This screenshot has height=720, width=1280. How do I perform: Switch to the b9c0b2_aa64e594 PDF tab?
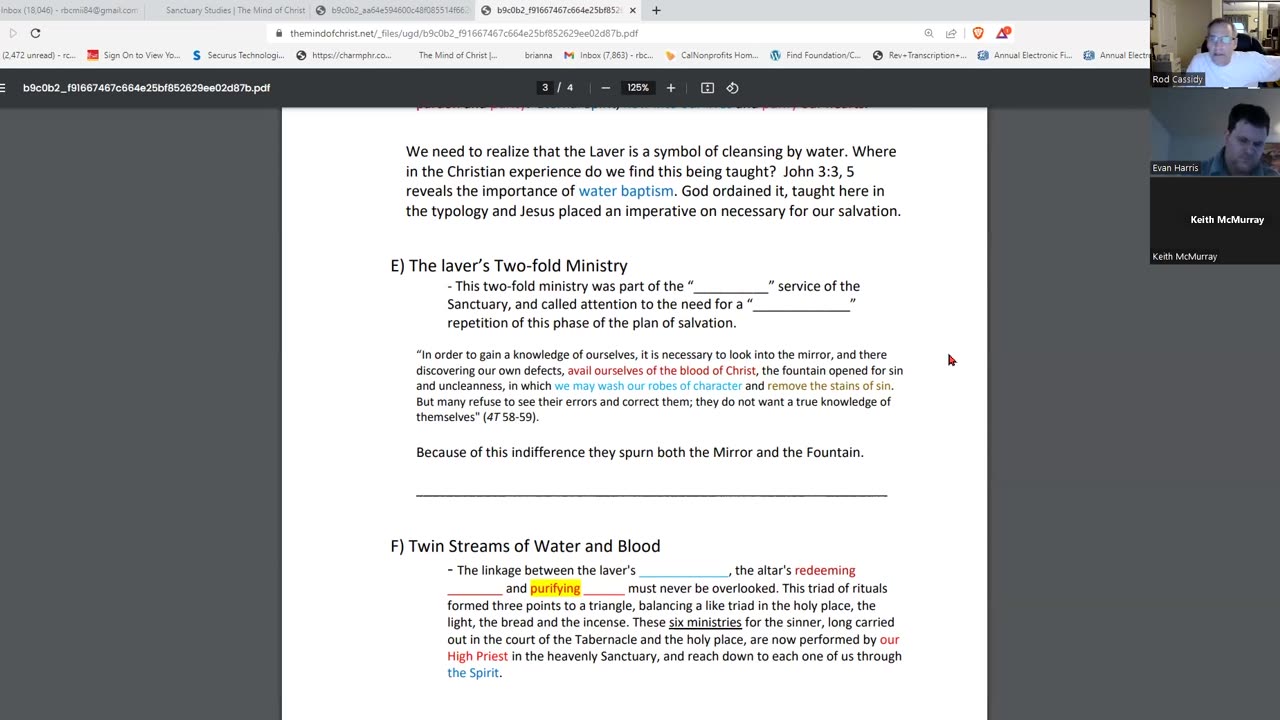click(393, 10)
